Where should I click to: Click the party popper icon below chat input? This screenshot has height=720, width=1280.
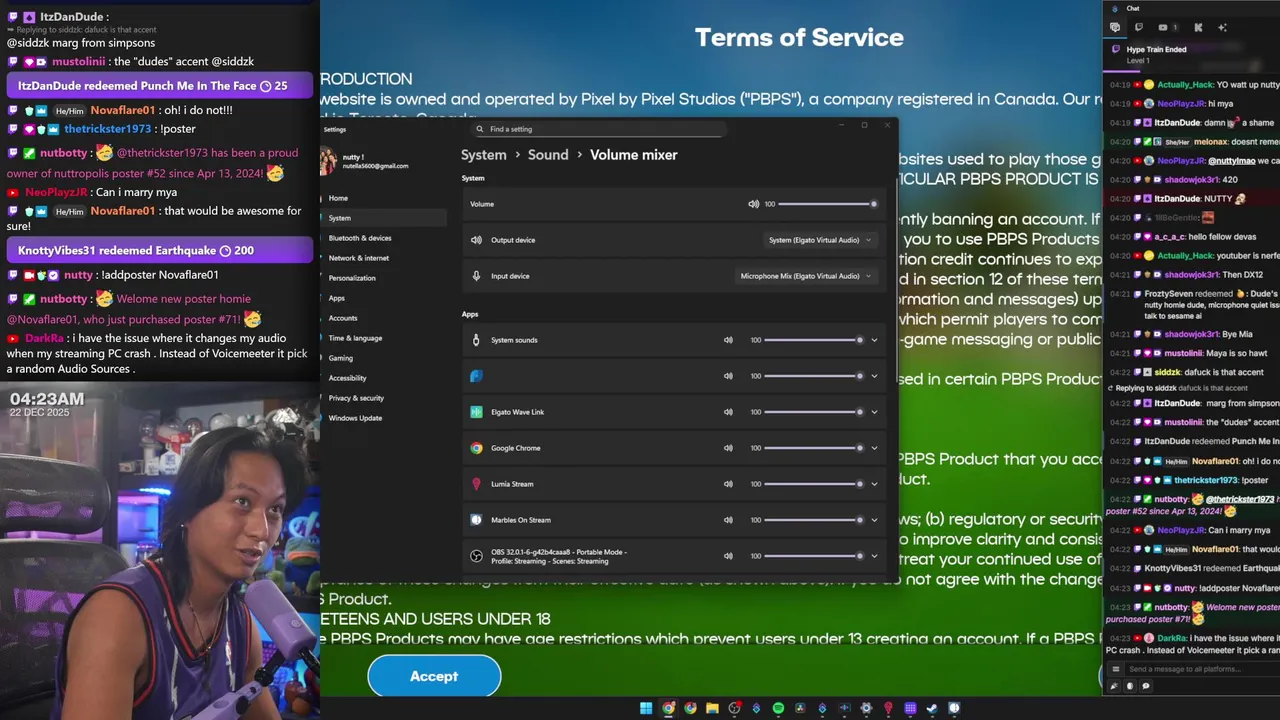pos(1114,686)
